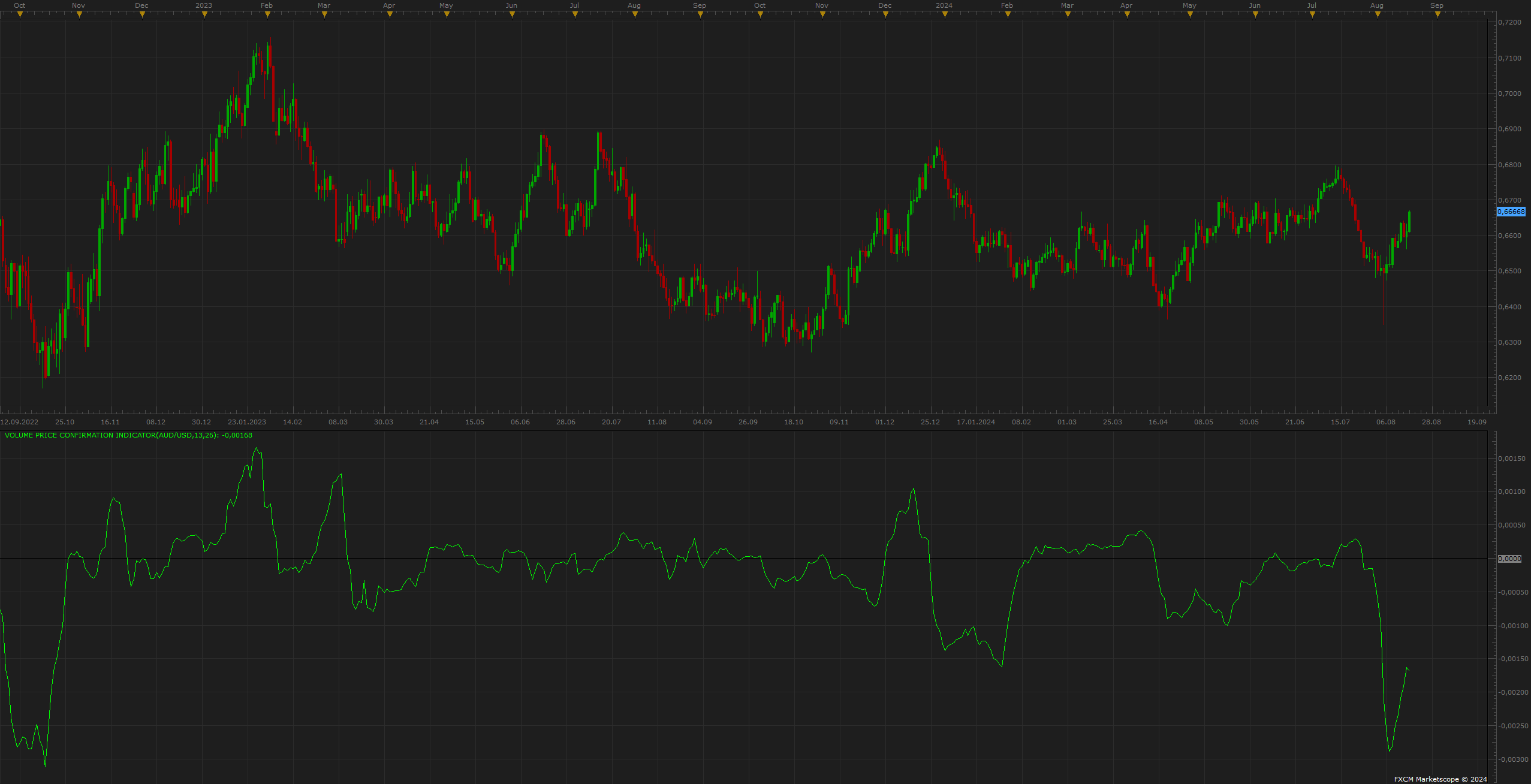
Task: Click the 0,6500 price axis label
Action: tap(1509, 271)
